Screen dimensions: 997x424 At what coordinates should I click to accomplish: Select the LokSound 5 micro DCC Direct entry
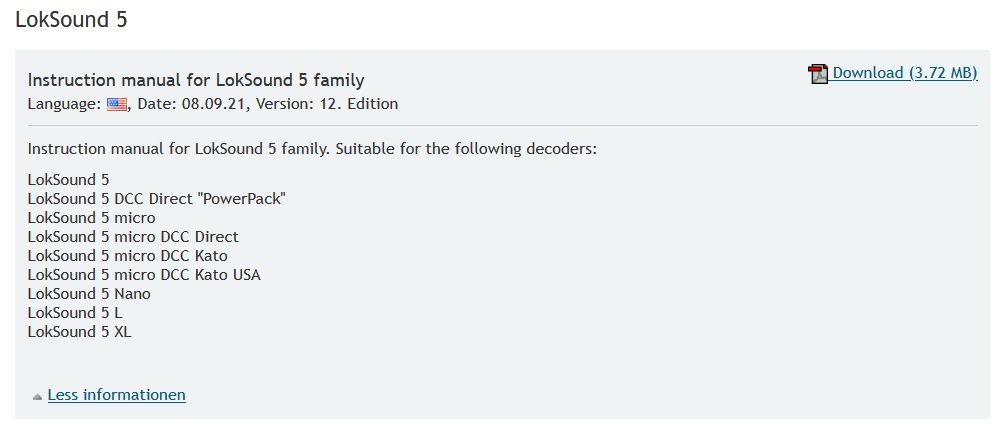tap(133, 237)
